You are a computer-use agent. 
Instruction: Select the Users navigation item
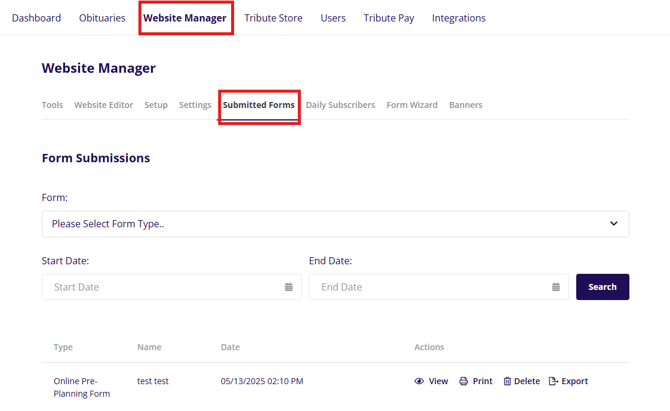click(333, 18)
